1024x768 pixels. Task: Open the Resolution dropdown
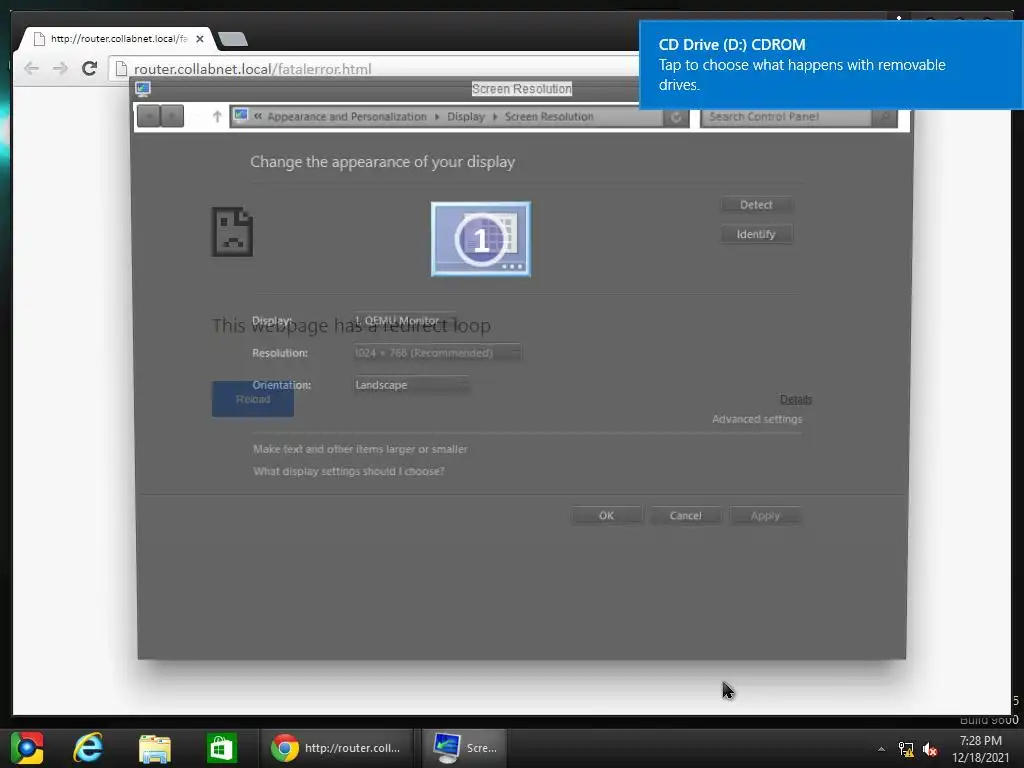point(436,353)
